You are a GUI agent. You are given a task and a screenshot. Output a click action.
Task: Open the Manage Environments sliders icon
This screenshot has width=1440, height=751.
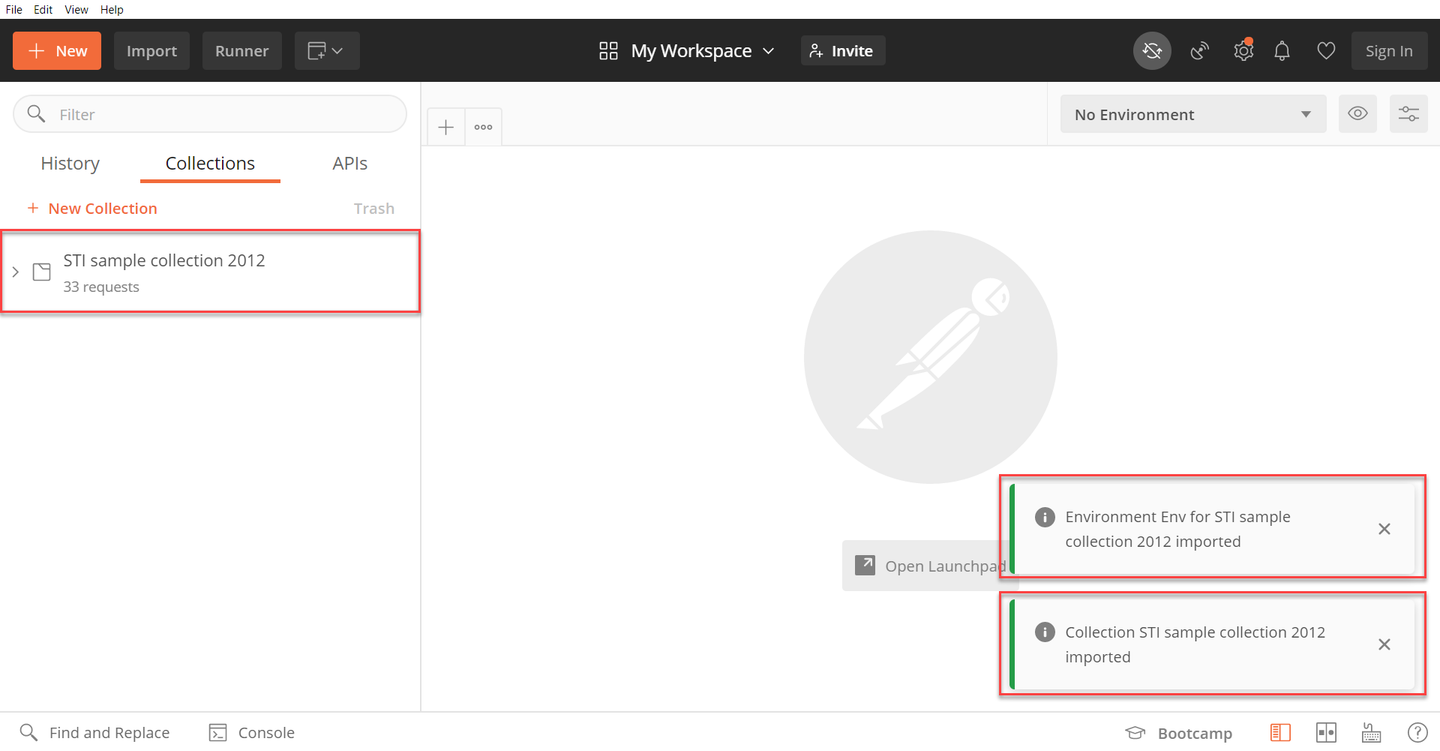point(1409,114)
